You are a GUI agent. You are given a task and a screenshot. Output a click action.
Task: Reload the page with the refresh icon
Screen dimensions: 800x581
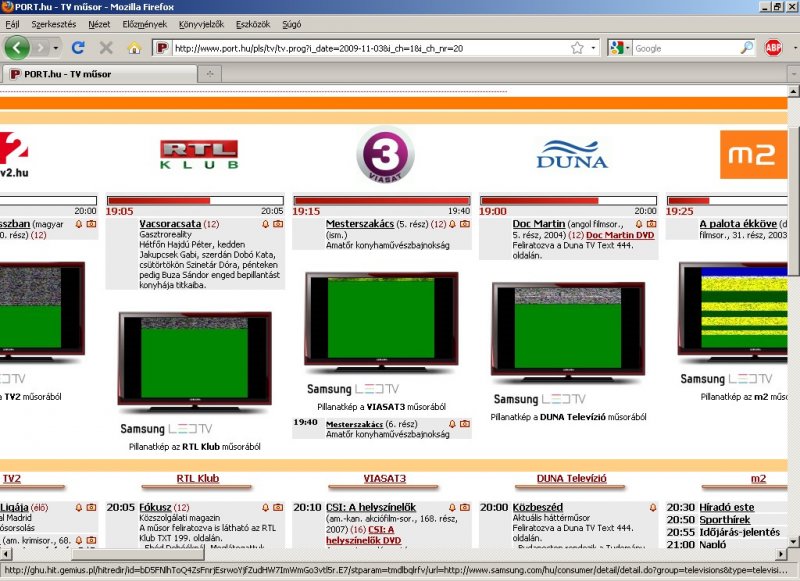(x=78, y=48)
